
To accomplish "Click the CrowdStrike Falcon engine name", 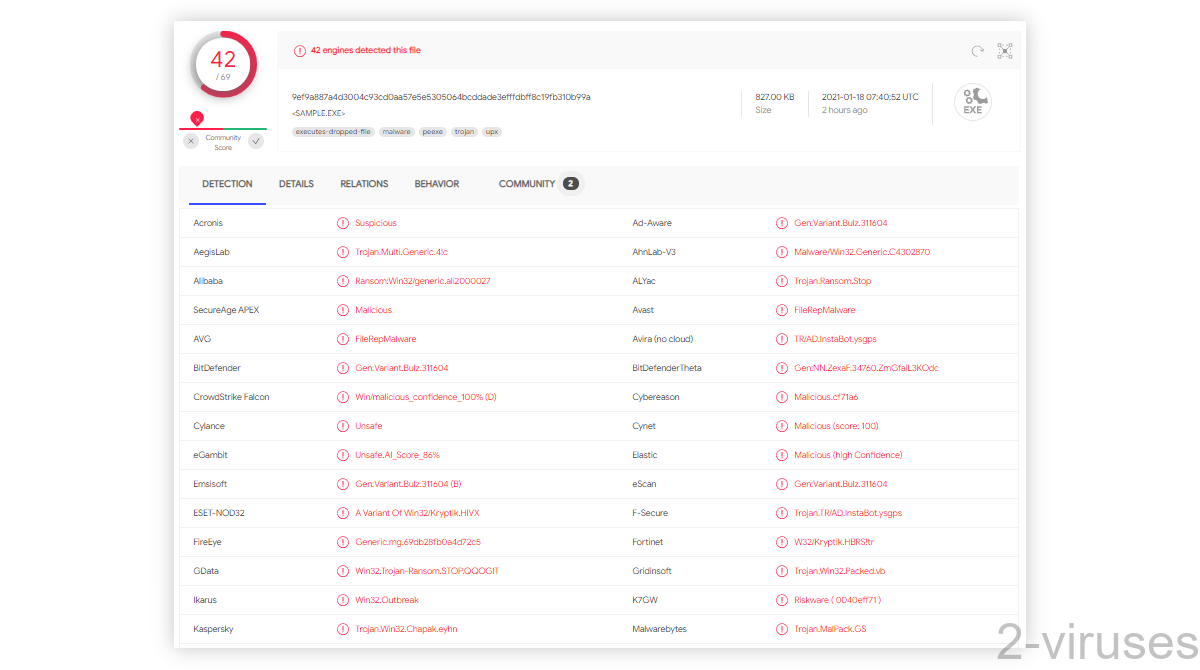I will [x=231, y=397].
